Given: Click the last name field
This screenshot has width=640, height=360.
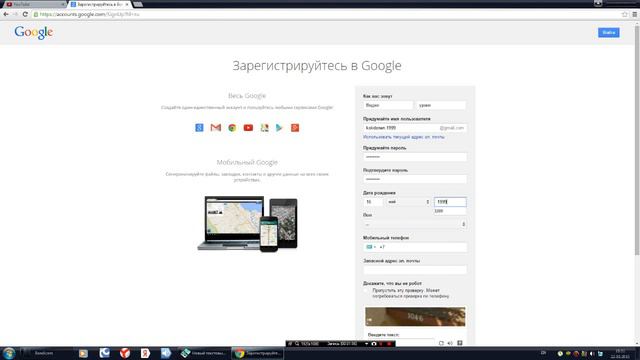Looking at the screenshot, I should [x=441, y=105].
